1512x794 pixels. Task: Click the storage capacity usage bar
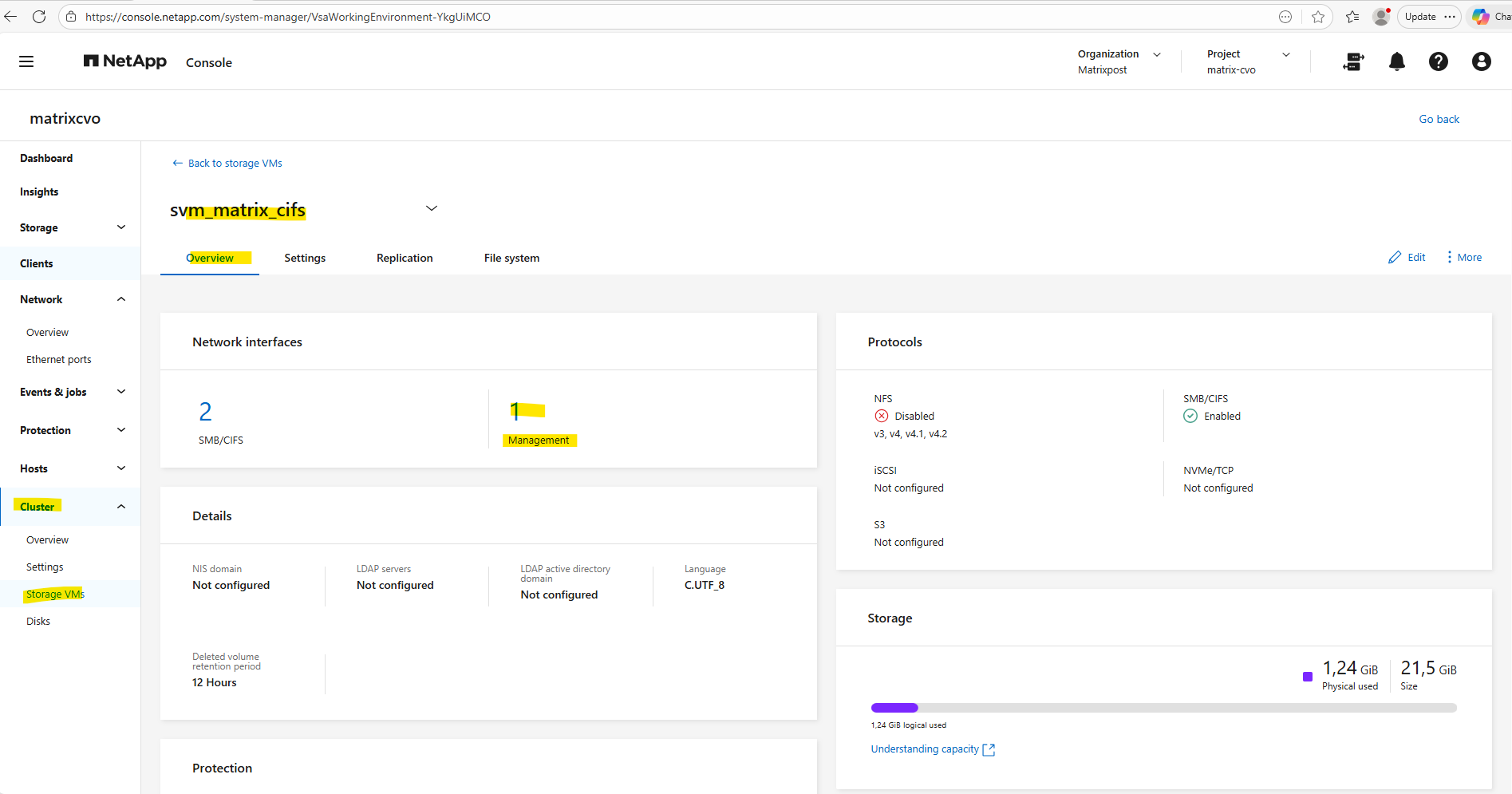click(1163, 708)
